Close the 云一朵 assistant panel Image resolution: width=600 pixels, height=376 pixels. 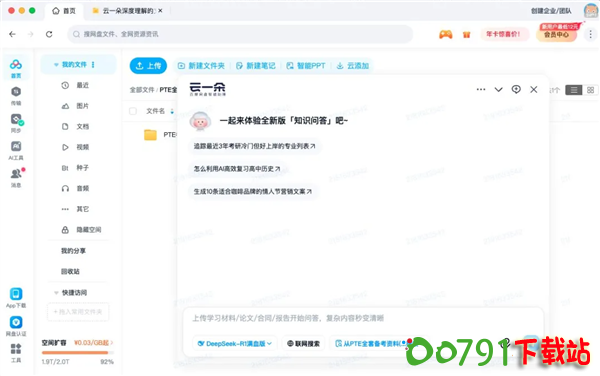534,90
